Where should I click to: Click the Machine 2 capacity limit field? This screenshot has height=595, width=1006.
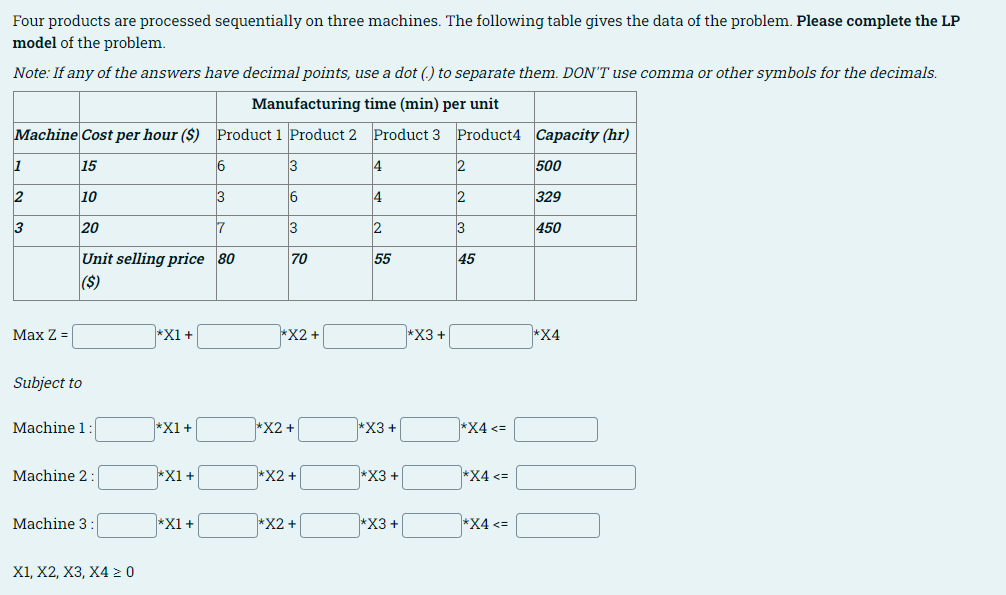click(x=575, y=477)
